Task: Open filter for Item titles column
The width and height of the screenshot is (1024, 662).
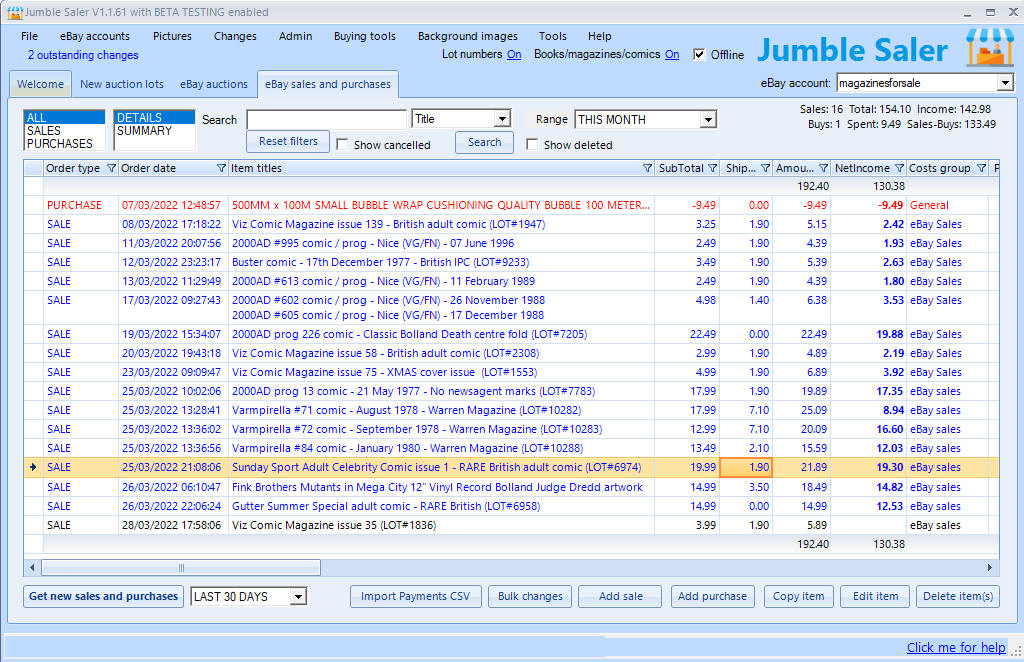Action: (x=647, y=168)
